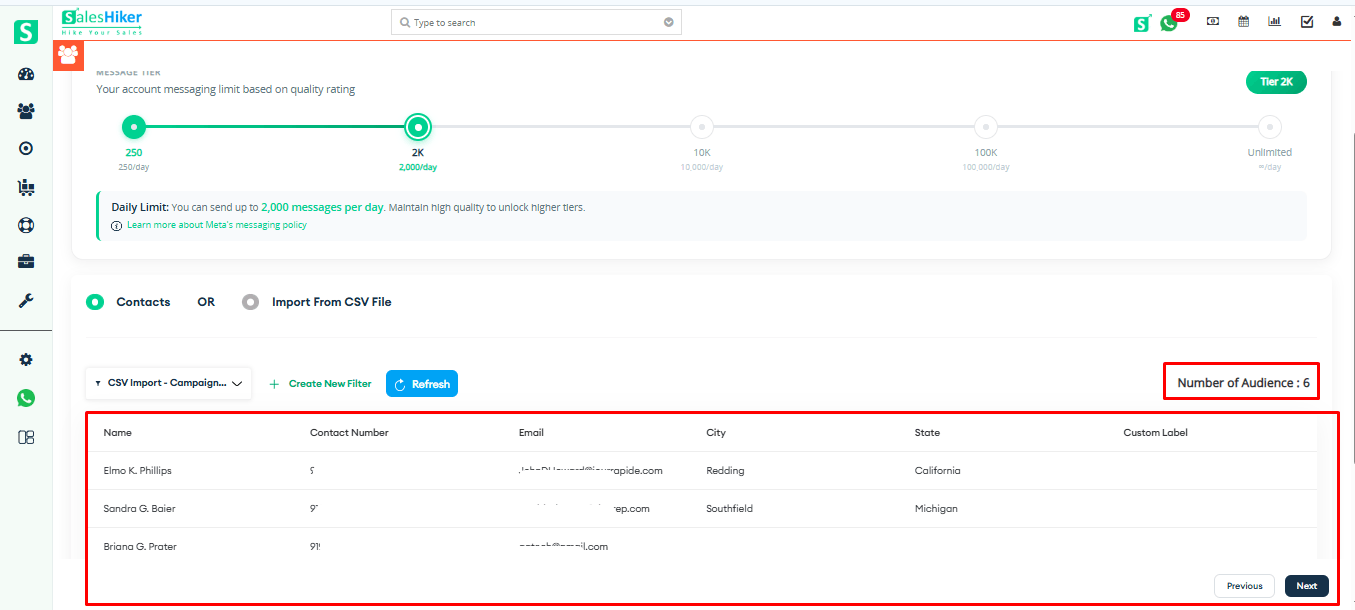Open the WhatsApp icon in left sidebar
This screenshot has height=610, width=1355.
26,398
